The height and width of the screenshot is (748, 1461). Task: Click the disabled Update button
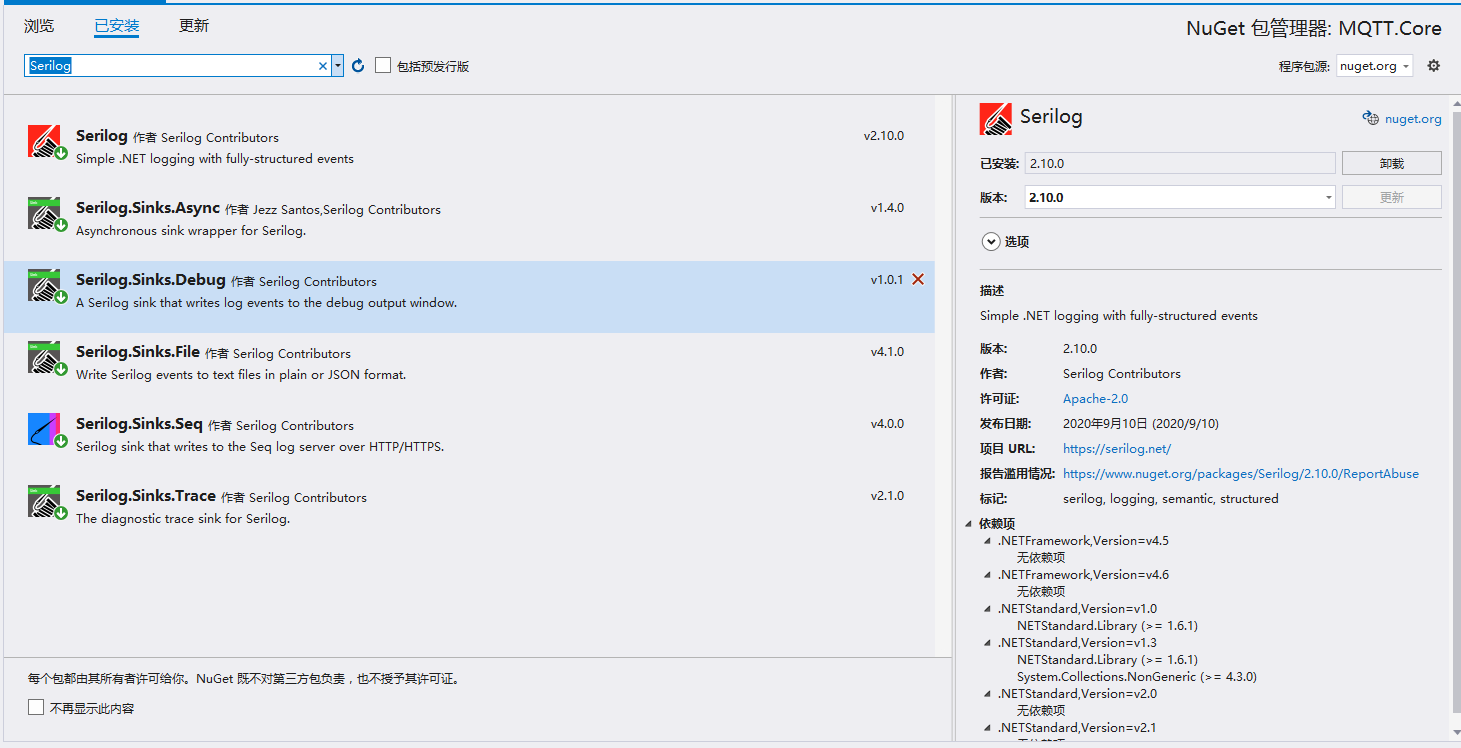pos(1392,197)
